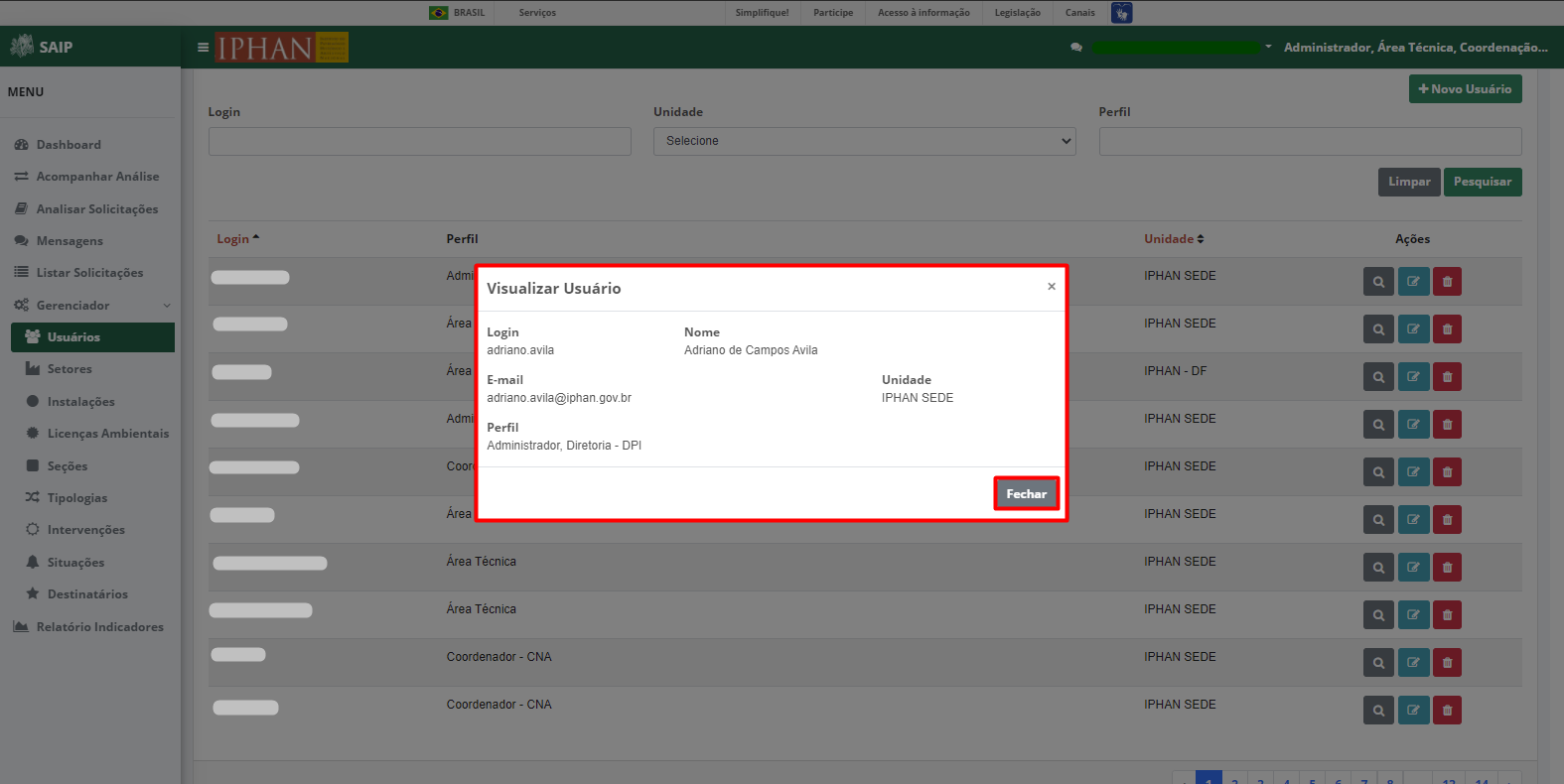Click the Brazil flag icon in the top bar

pos(438,13)
